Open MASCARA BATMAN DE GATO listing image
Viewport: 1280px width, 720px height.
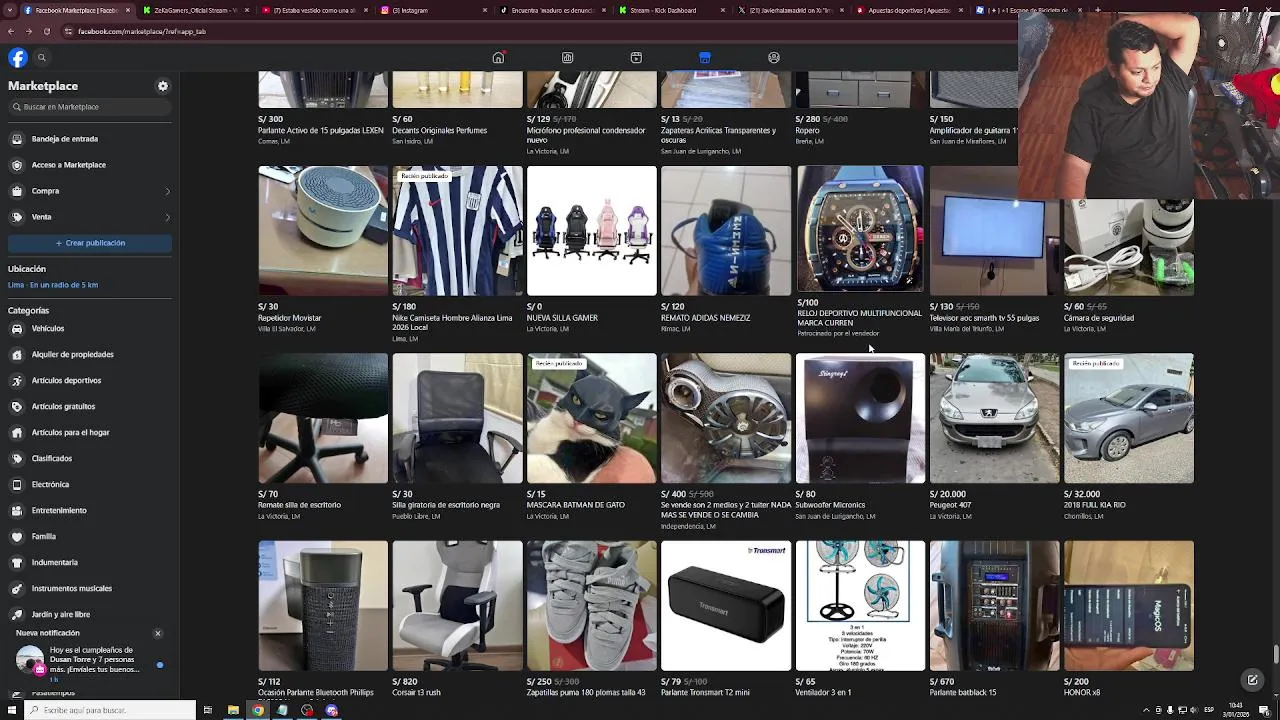[592, 418]
